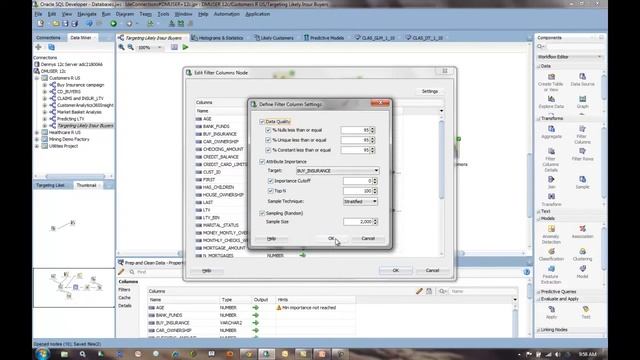The width and height of the screenshot is (640, 360).
Task: Select the Association model component
Action: pos(582,232)
